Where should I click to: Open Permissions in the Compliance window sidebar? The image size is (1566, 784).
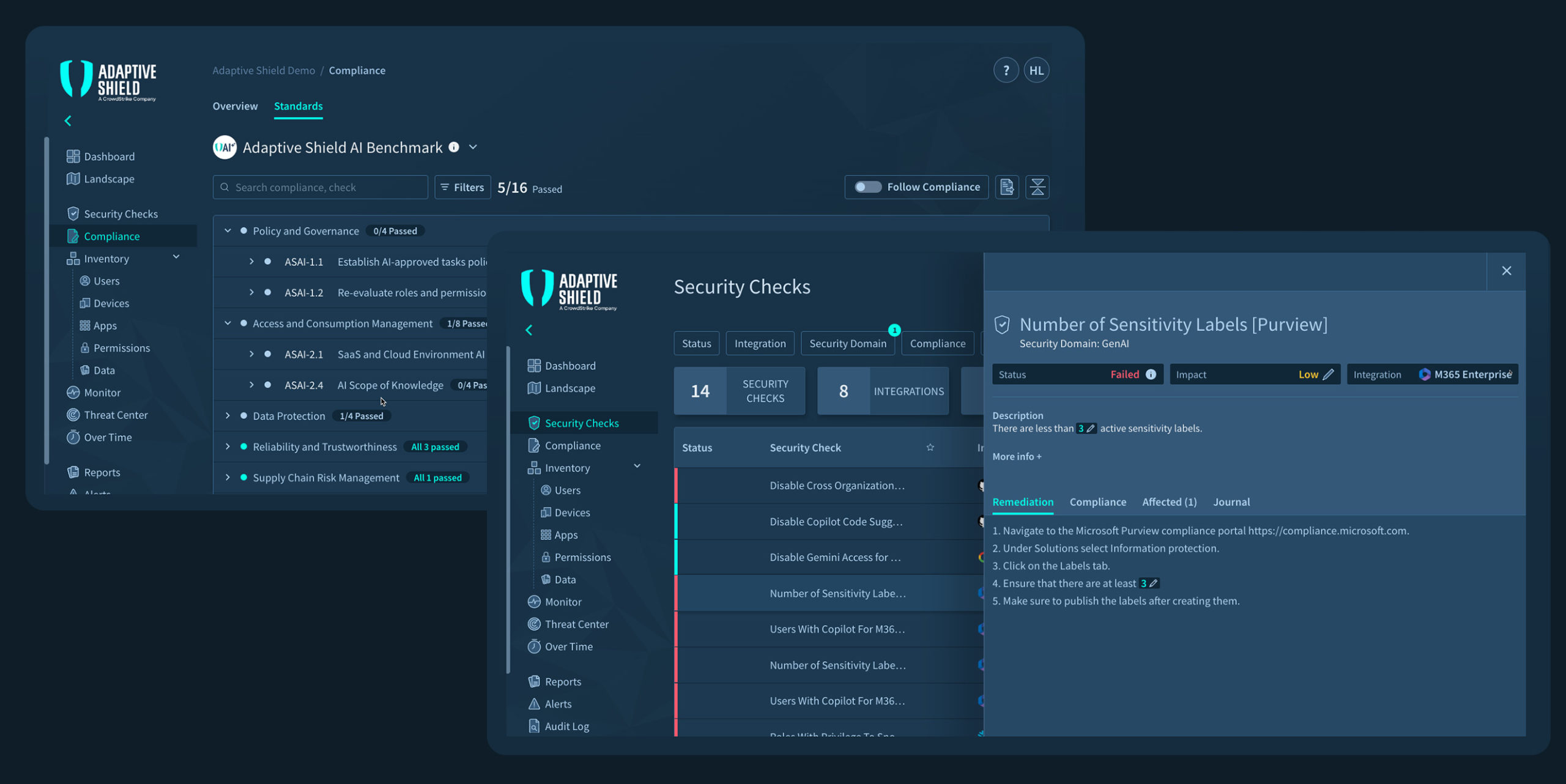115,348
